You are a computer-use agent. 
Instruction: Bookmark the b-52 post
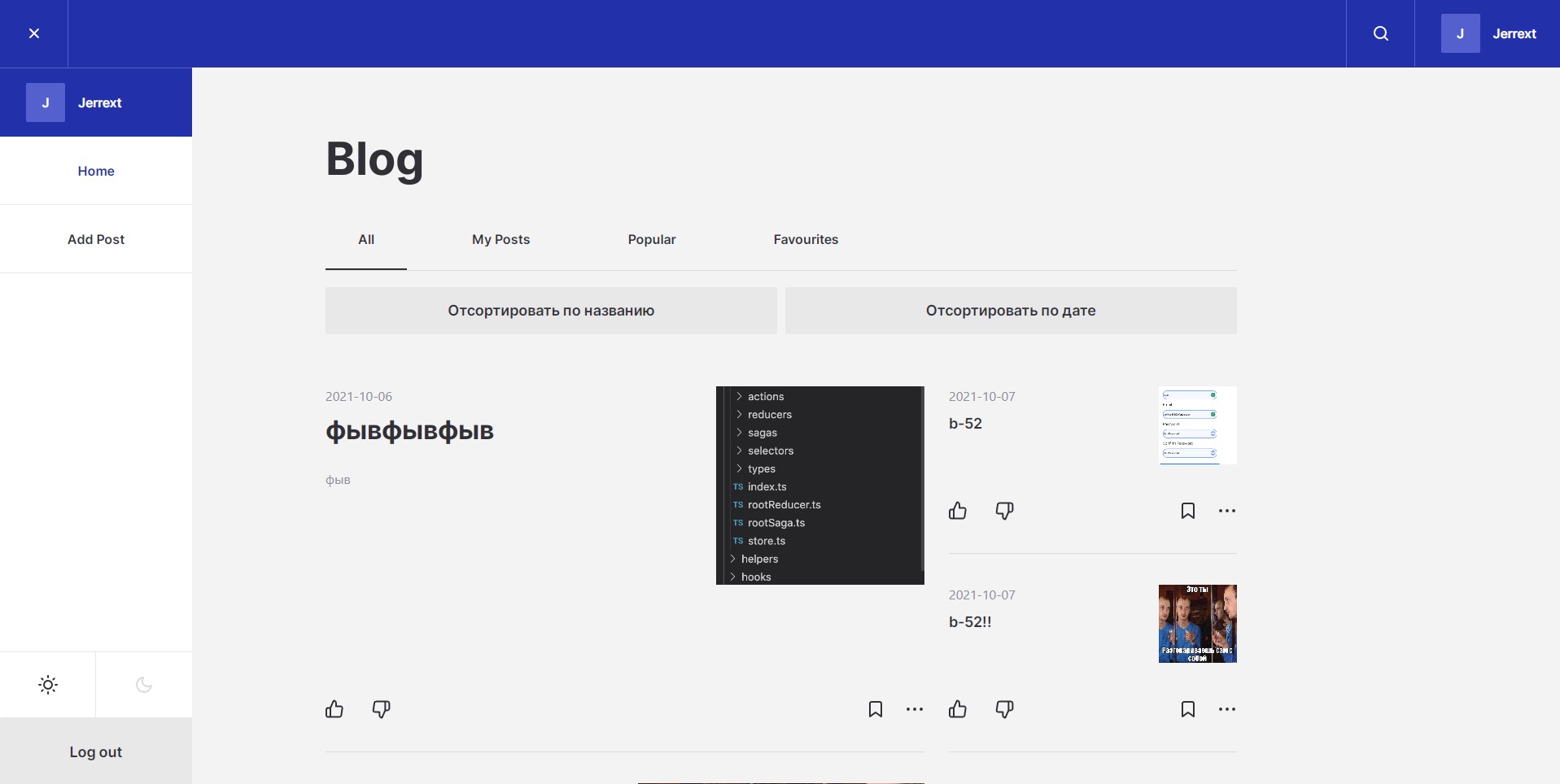1188,511
